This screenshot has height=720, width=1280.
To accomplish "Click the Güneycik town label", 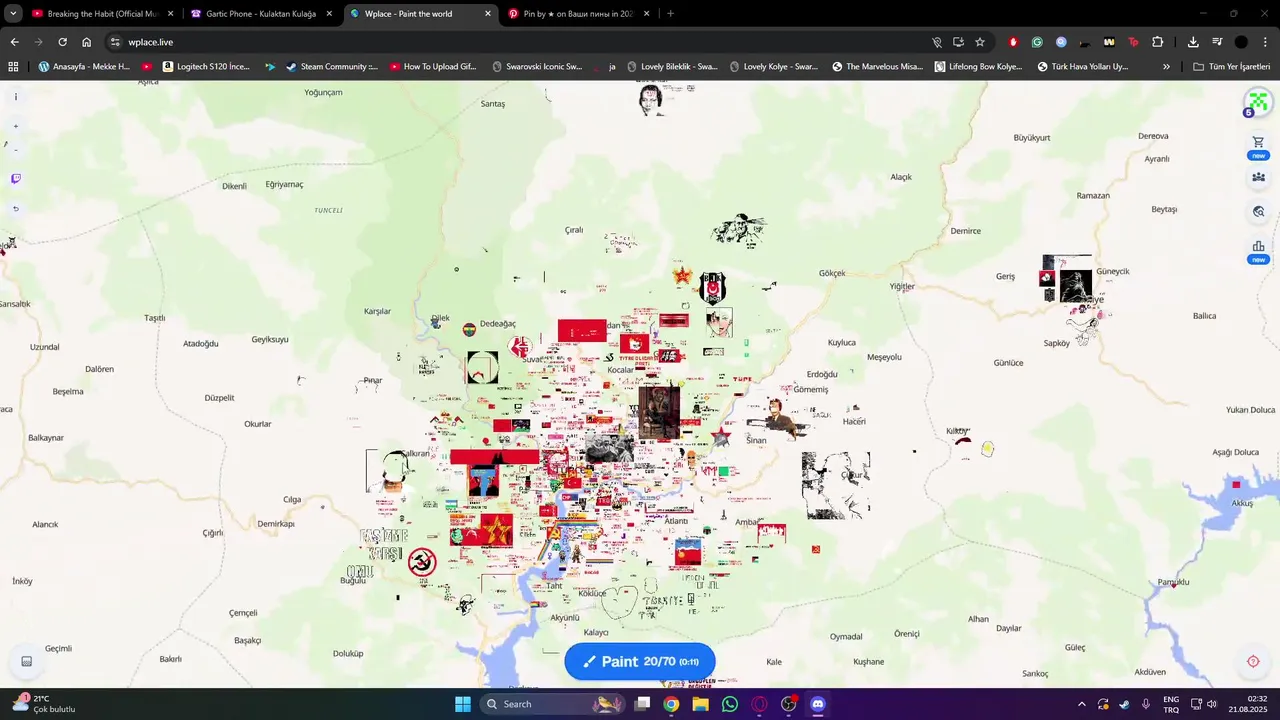I will (x=1112, y=272).
